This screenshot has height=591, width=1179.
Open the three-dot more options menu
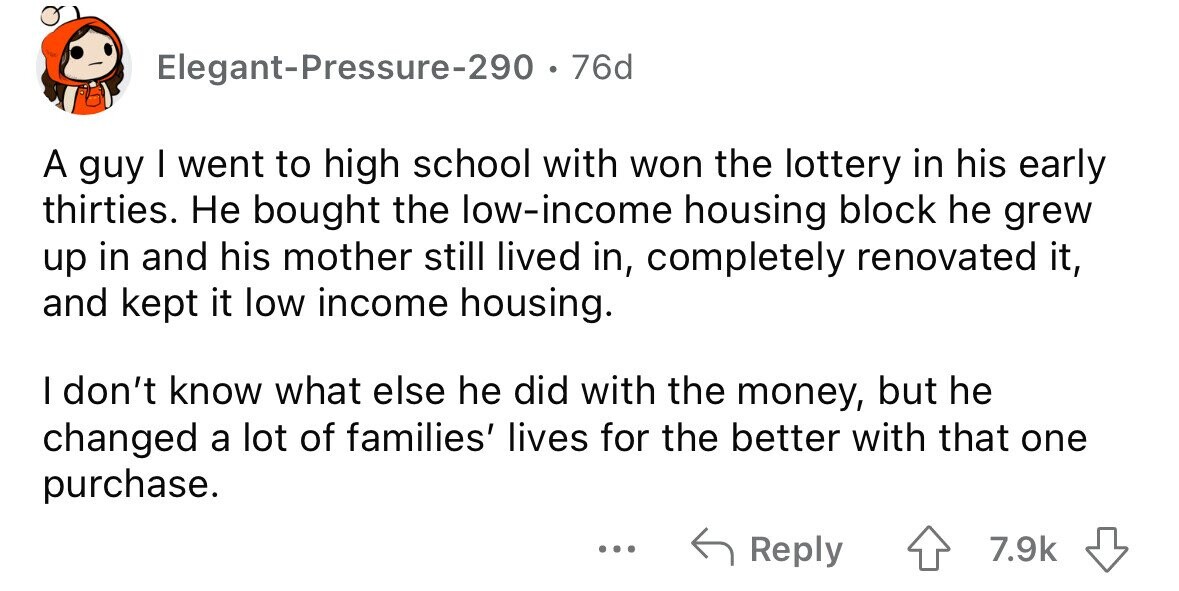coord(617,550)
